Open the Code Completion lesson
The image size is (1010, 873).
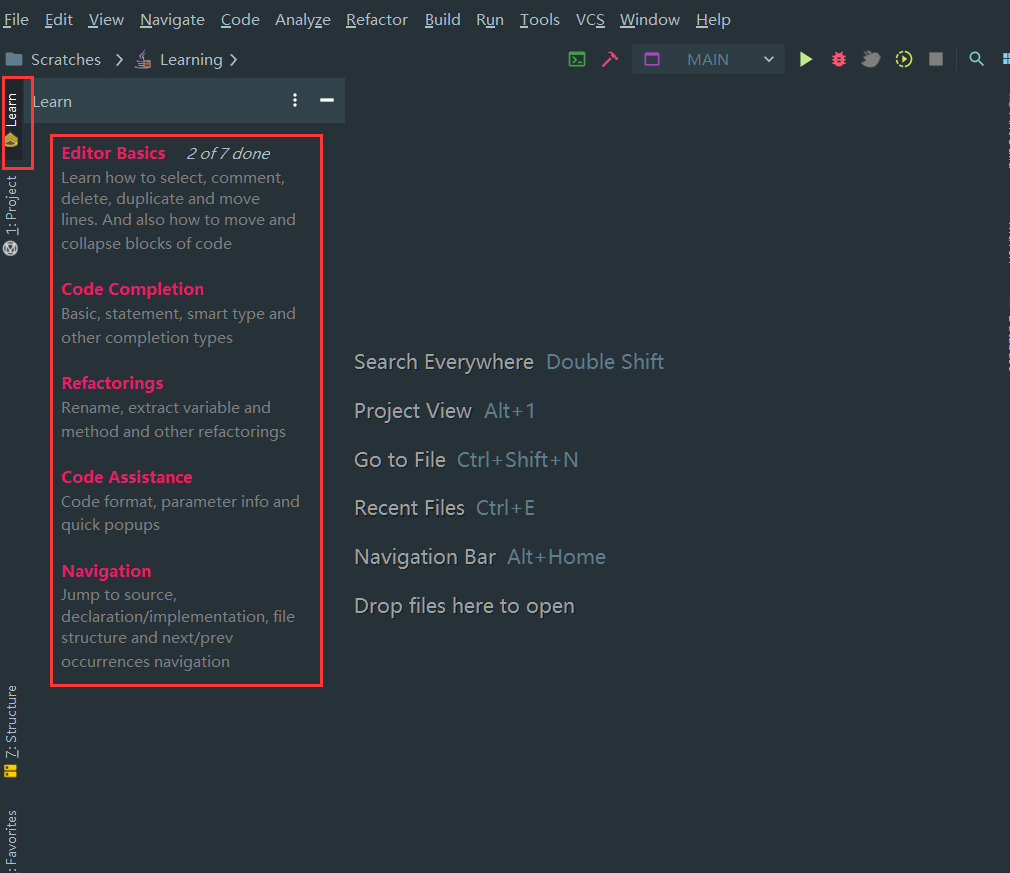(x=132, y=289)
